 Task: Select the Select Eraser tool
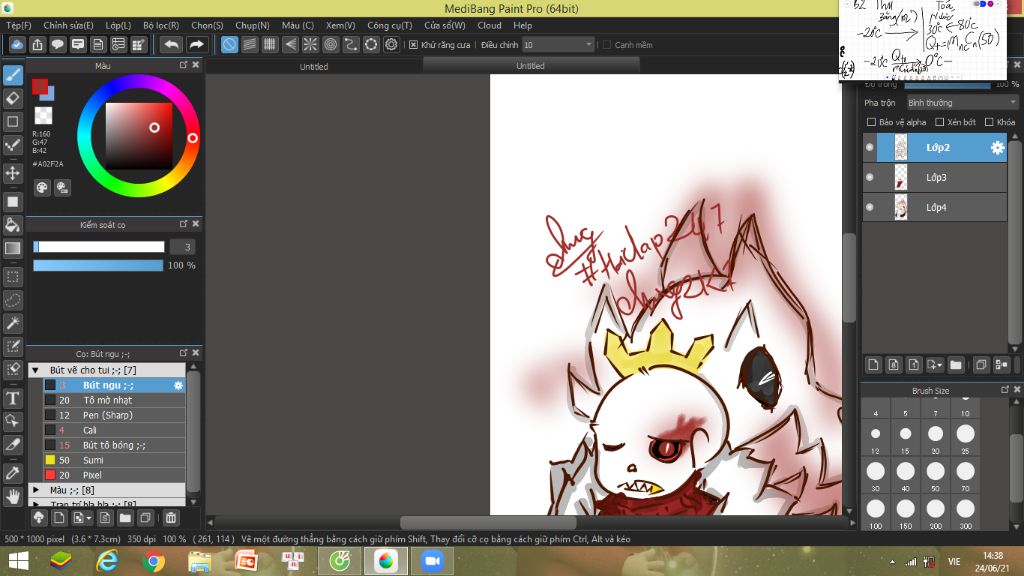[12, 369]
